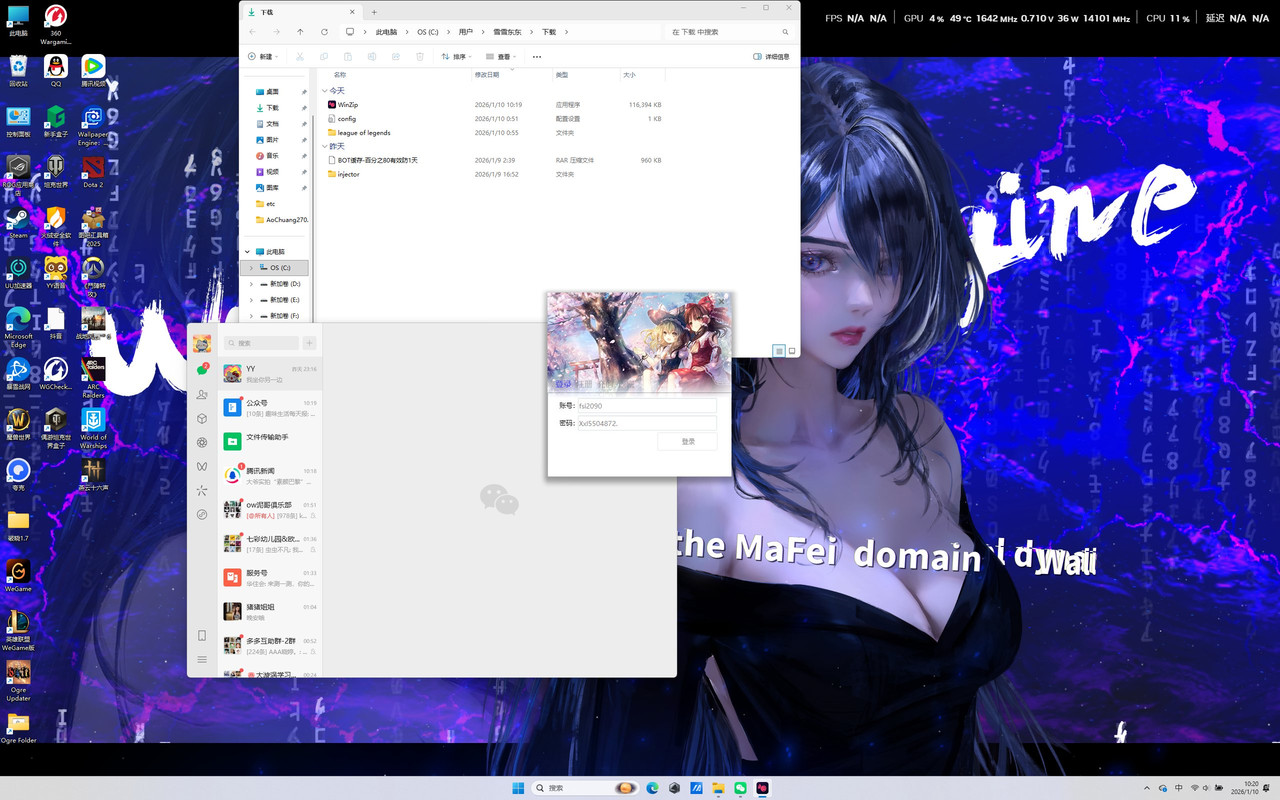Select the injector folder

click(495, 174)
